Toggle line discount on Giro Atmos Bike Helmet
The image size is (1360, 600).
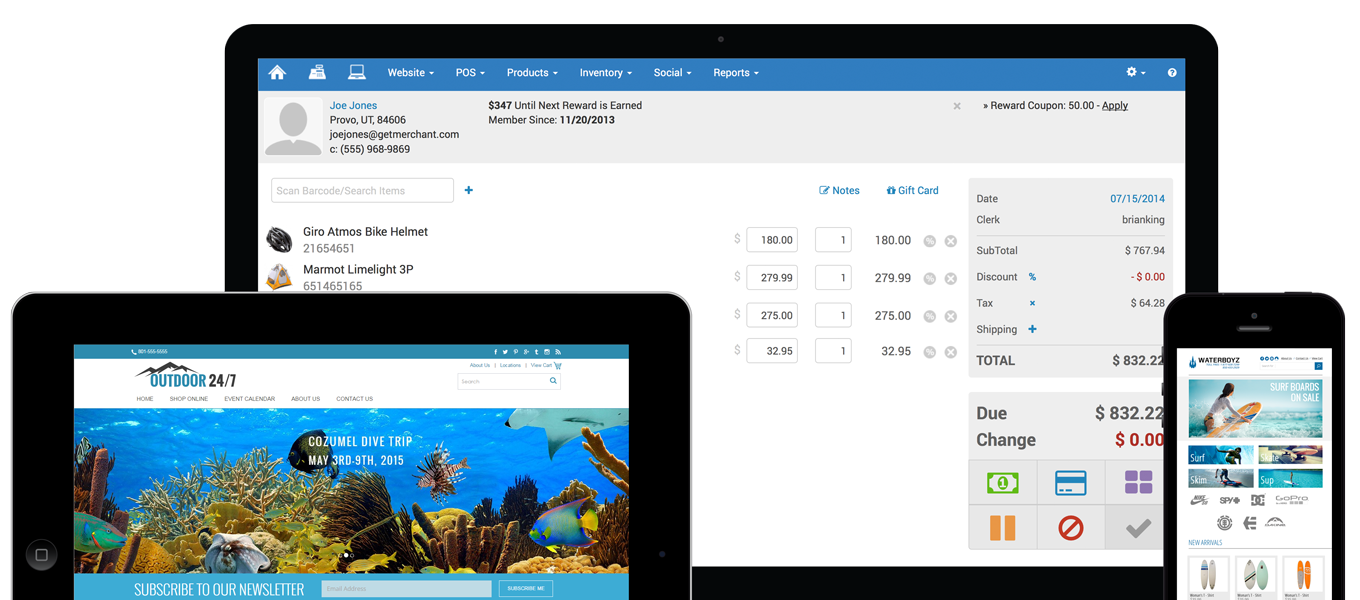(x=929, y=240)
